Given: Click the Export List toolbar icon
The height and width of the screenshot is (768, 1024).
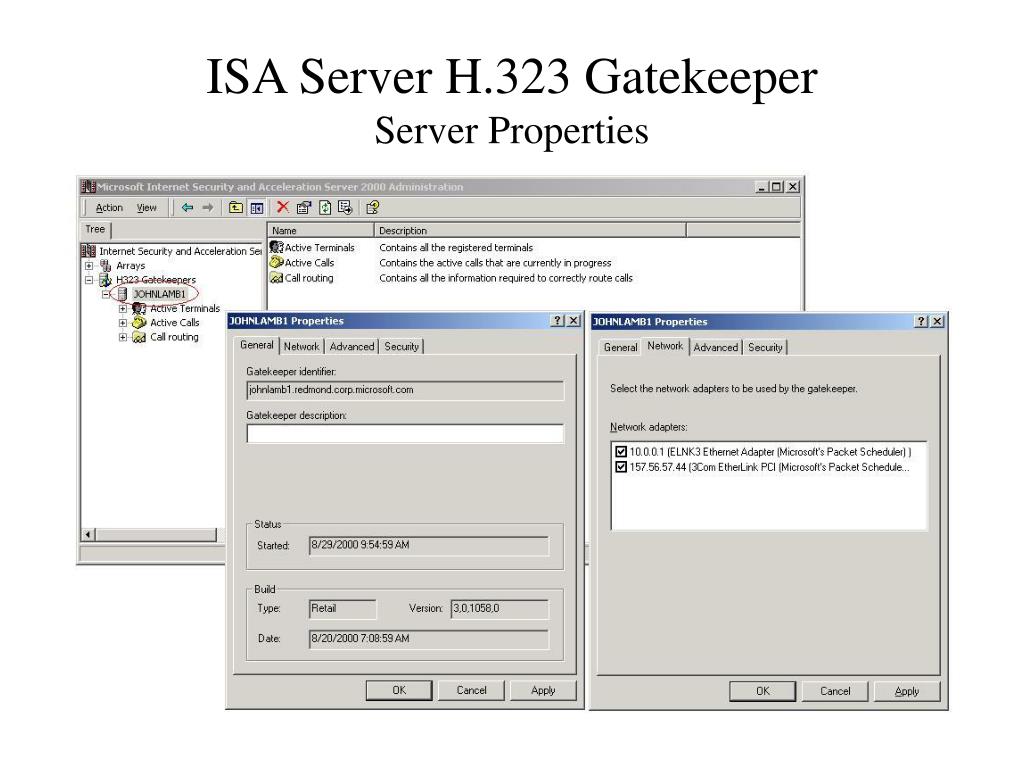Looking at the screenshot, I should pos(345,208).
